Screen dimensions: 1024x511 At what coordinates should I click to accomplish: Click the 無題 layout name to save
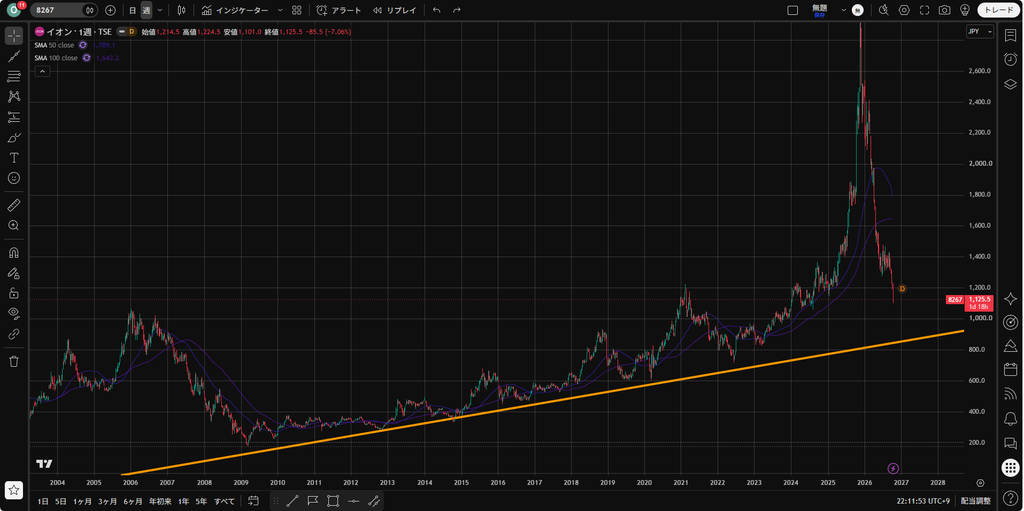819,10
